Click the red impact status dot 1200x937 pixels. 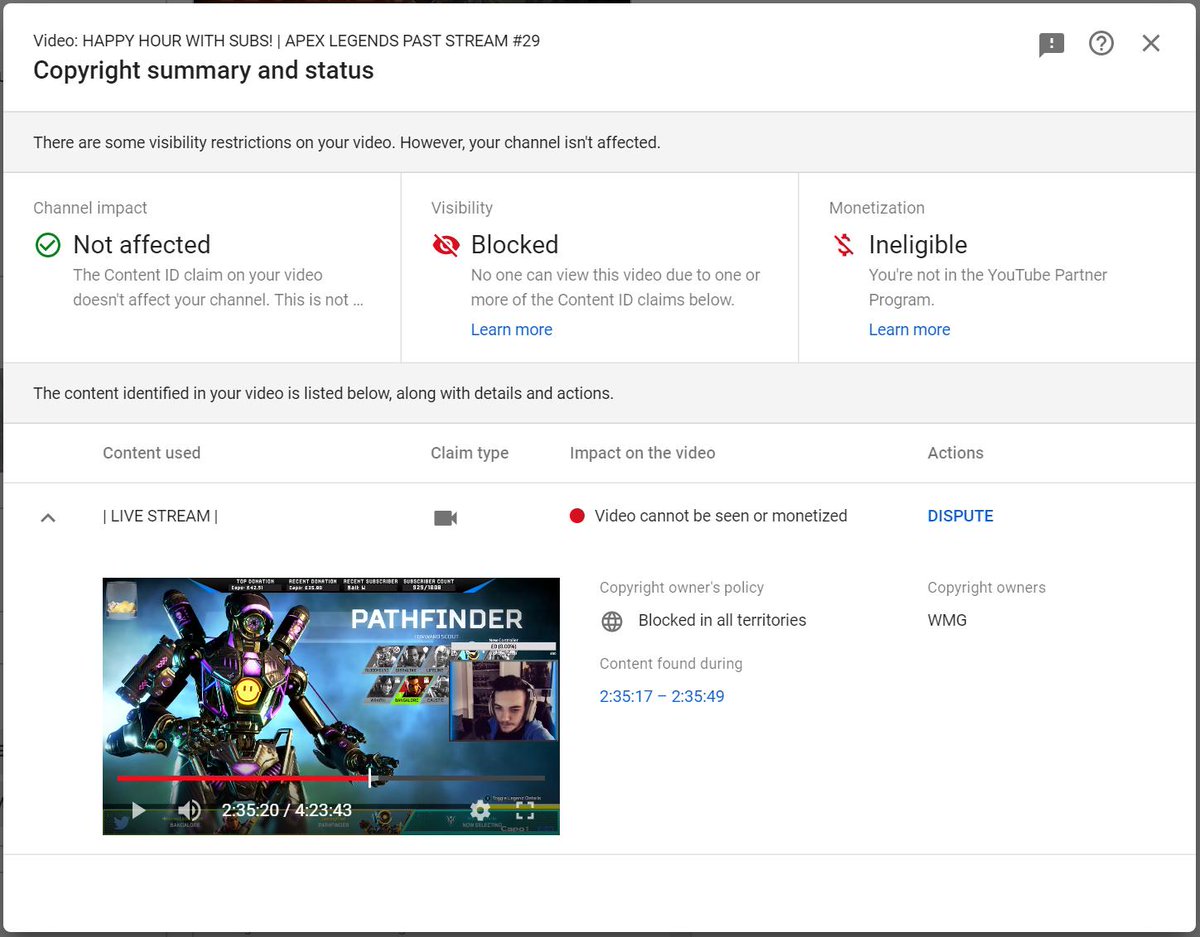(577, 516)
